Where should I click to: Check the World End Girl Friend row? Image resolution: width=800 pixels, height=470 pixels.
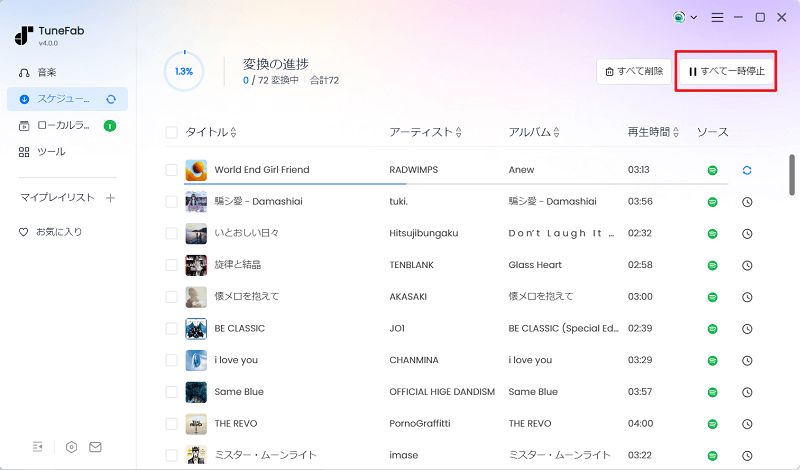tap(171, 170)
